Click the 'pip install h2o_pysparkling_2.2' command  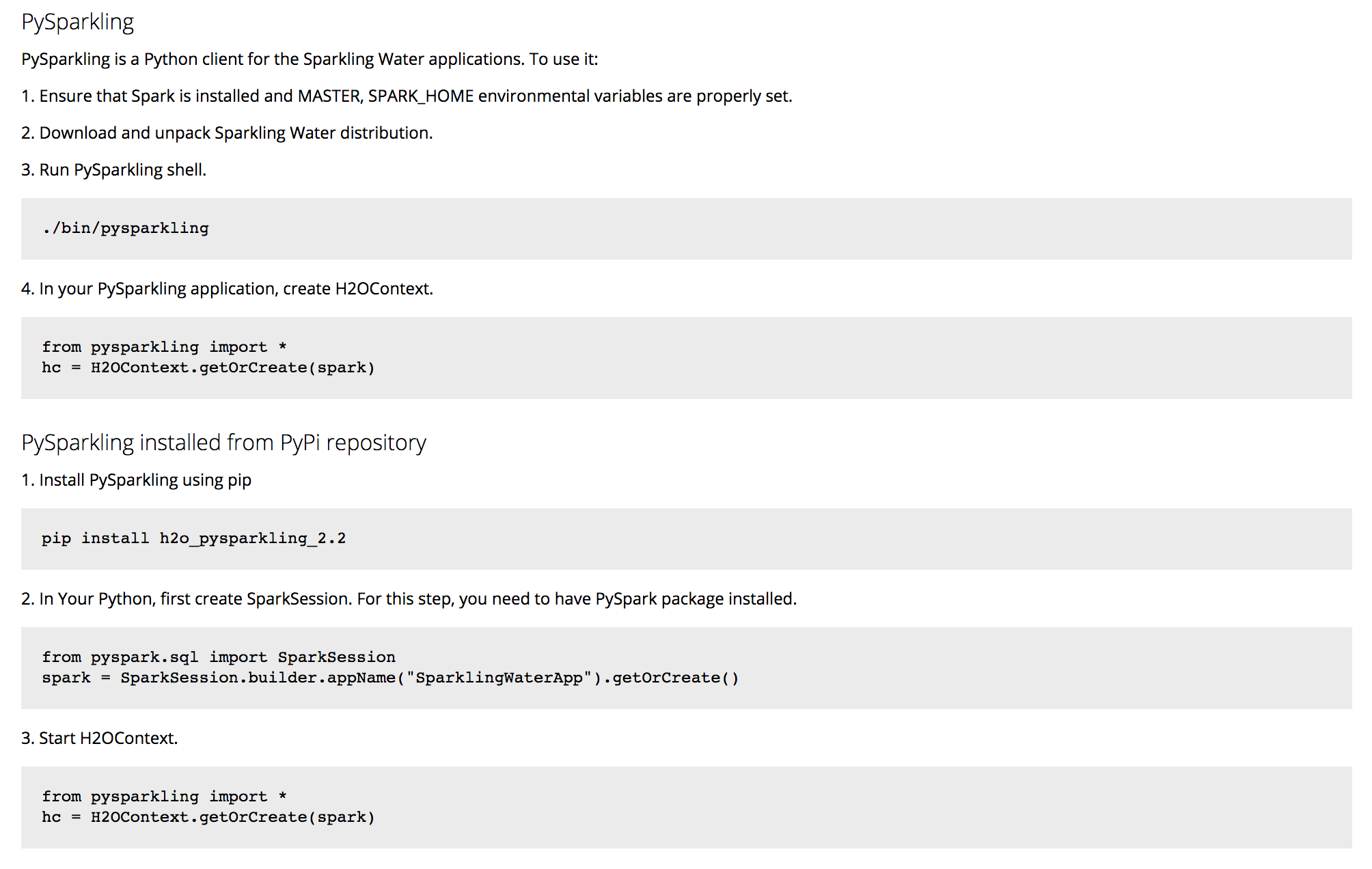coord(193,538)
